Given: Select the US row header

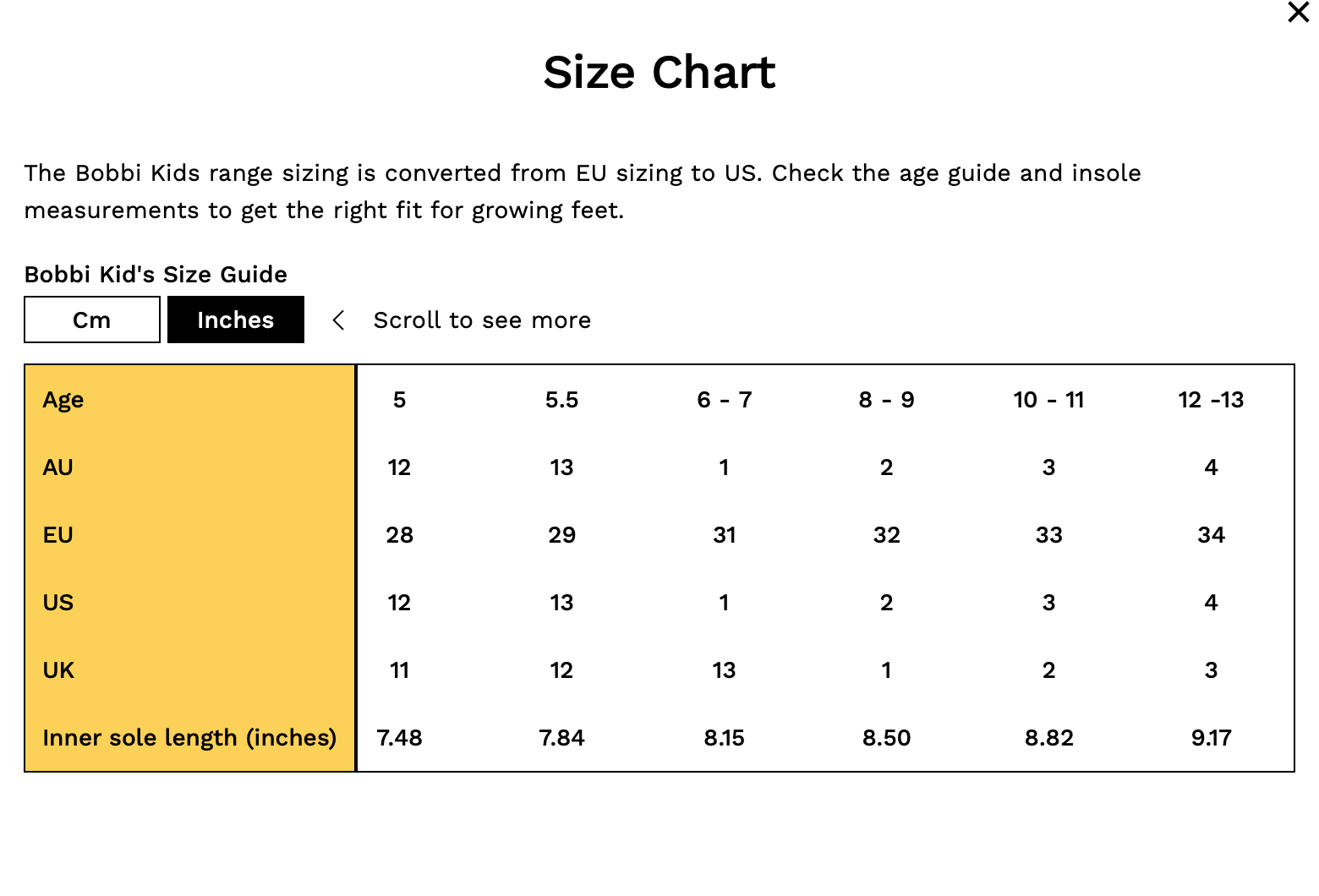Looking at the screenshot, I should click(58, 603).
